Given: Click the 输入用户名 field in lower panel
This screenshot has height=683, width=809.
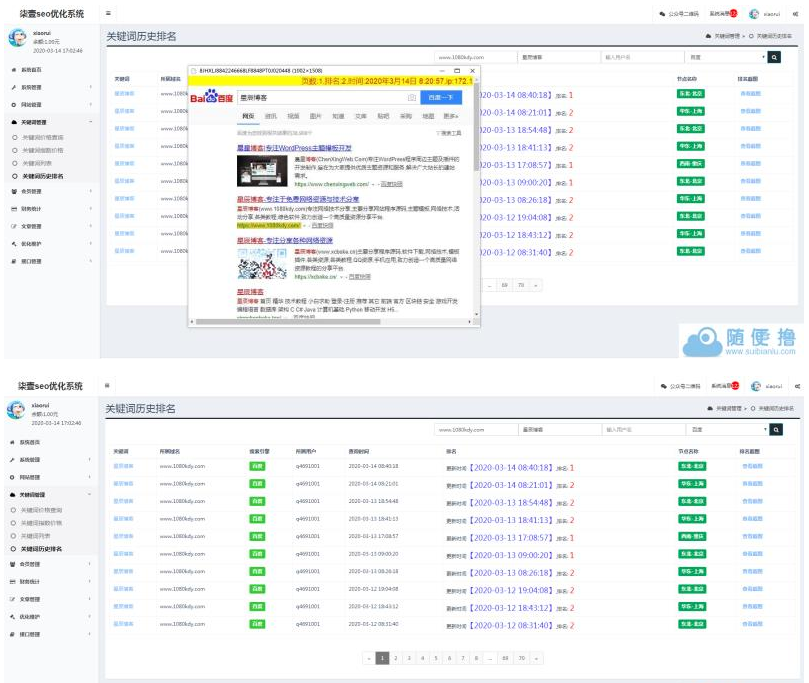Looking at the screenshot, I should [642, 429].
